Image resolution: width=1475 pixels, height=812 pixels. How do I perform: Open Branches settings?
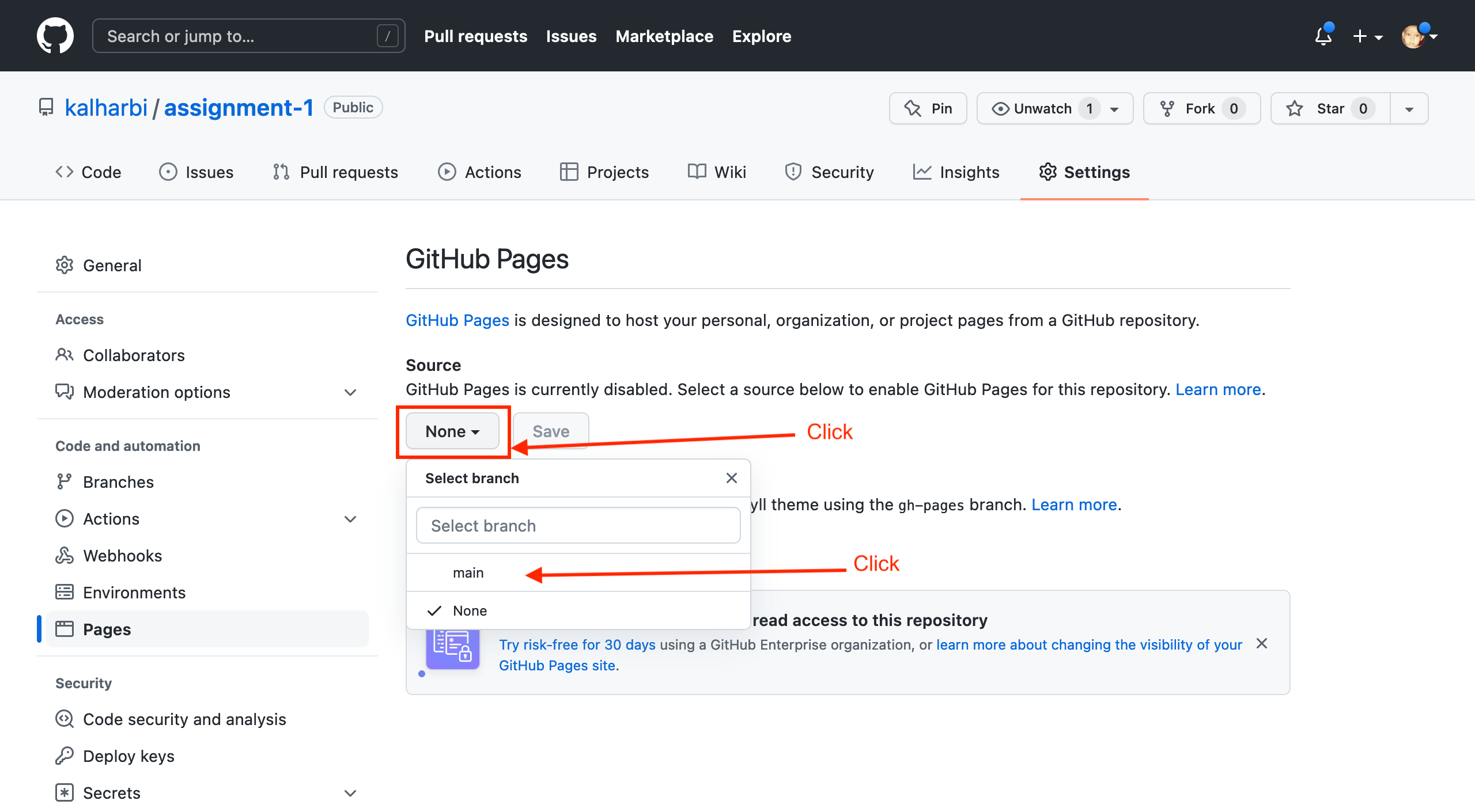click(207, 482)
